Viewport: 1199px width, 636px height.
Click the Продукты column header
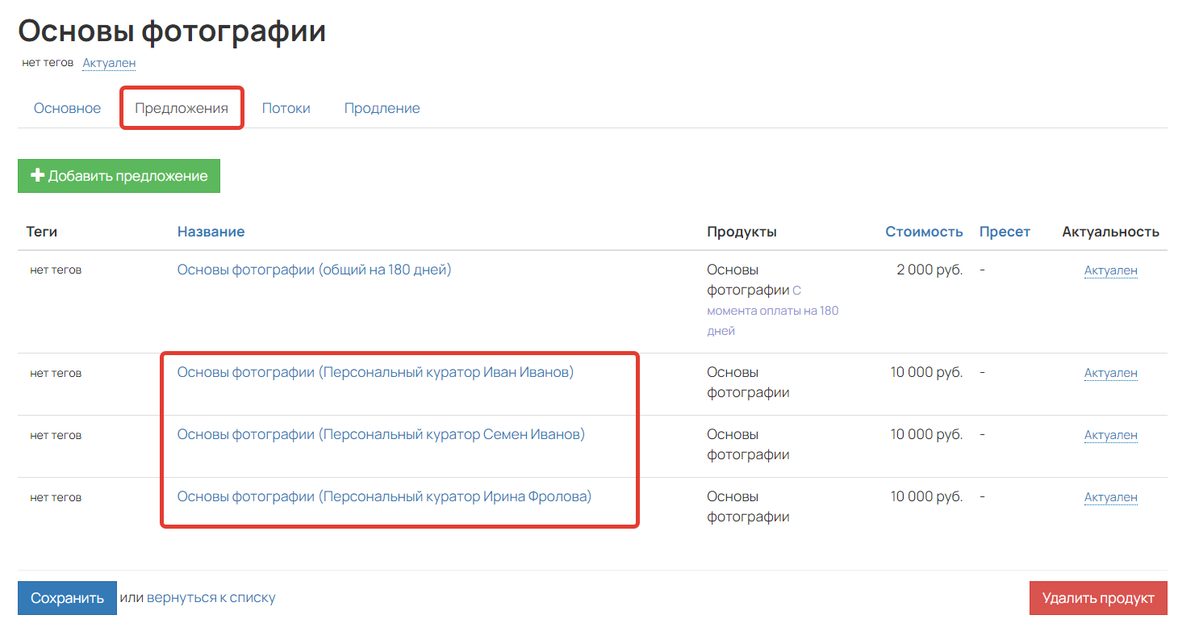click(x=742, y=232)
